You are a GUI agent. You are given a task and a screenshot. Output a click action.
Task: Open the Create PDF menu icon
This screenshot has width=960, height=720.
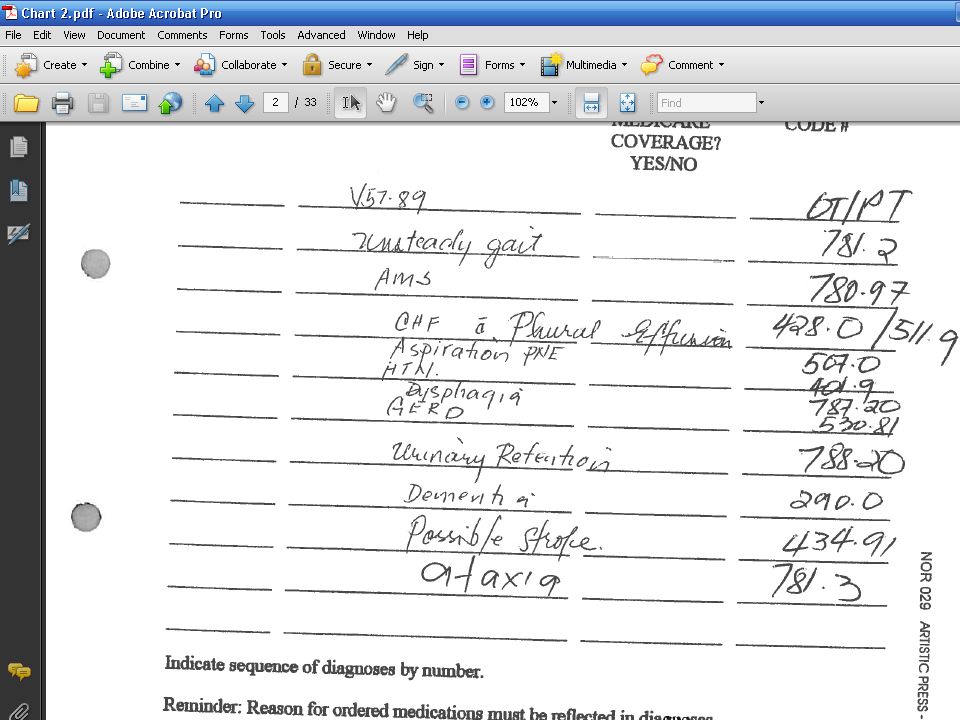[x=26, y=65]
